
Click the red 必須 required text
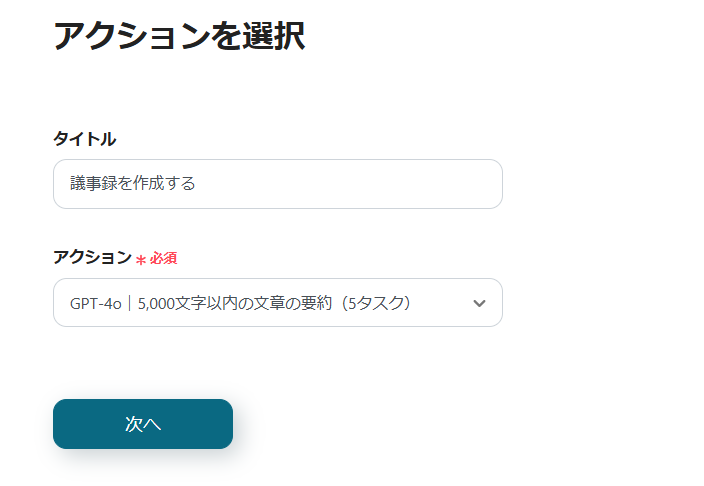[x=164, y=258]
